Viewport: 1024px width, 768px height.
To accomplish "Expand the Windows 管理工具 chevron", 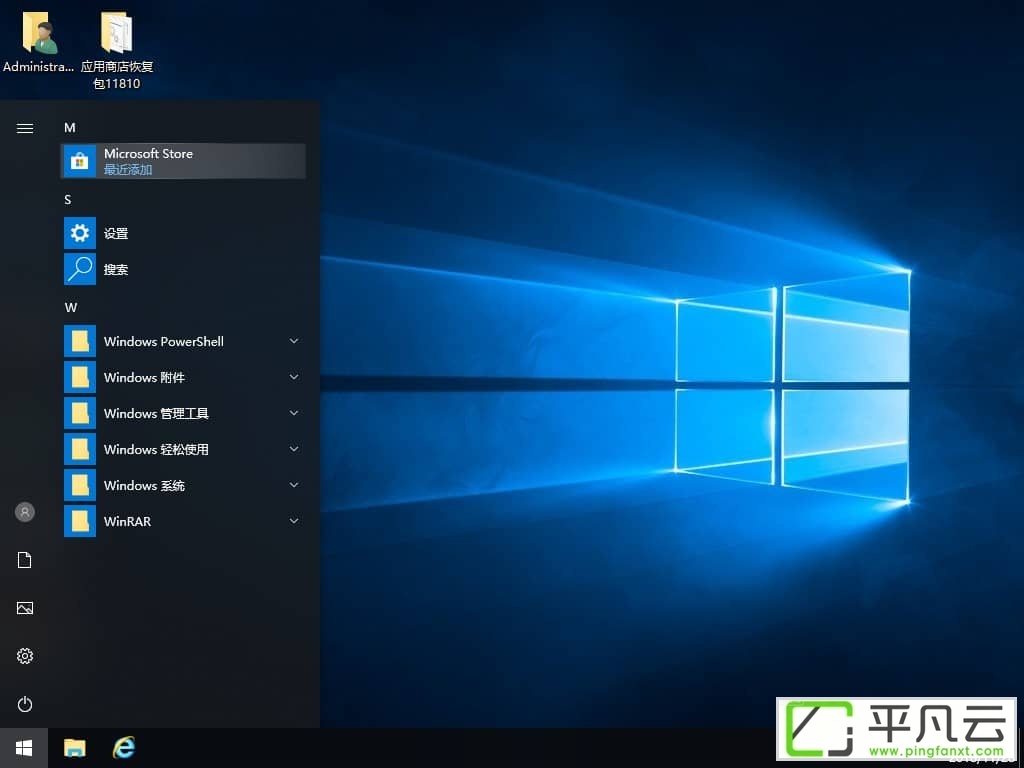I will (294, 413).
